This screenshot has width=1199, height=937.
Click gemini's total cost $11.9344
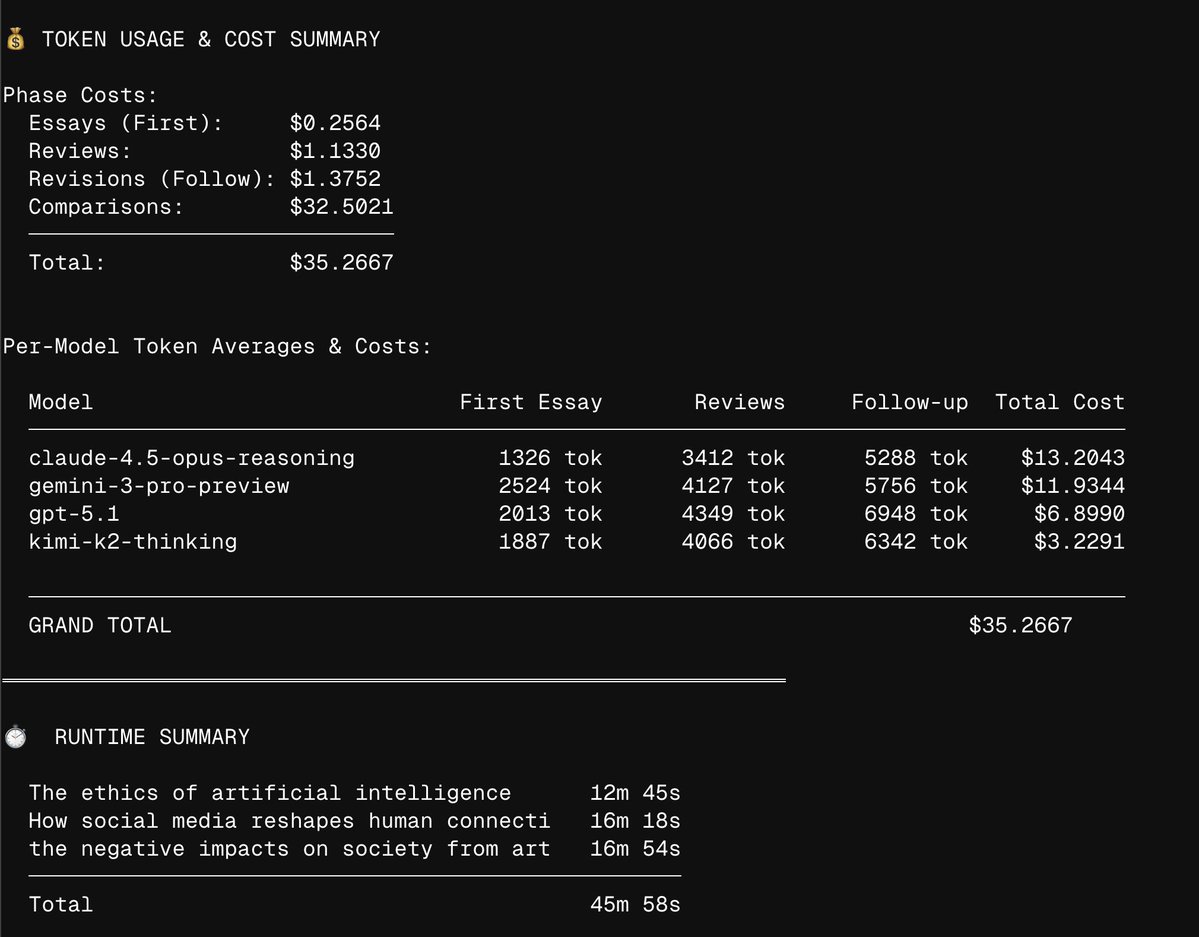1072,486
